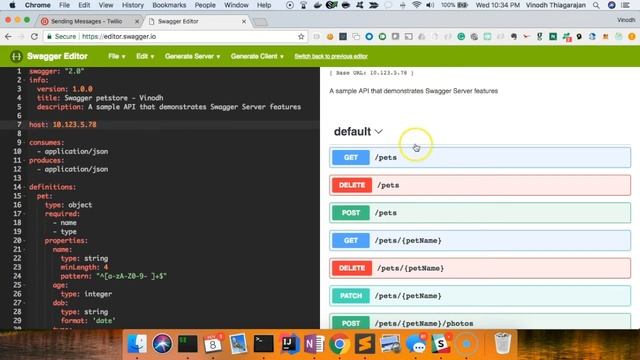Open the Trash in the dock
Screen dimensions: 640x360
click(x=502, y=344)
